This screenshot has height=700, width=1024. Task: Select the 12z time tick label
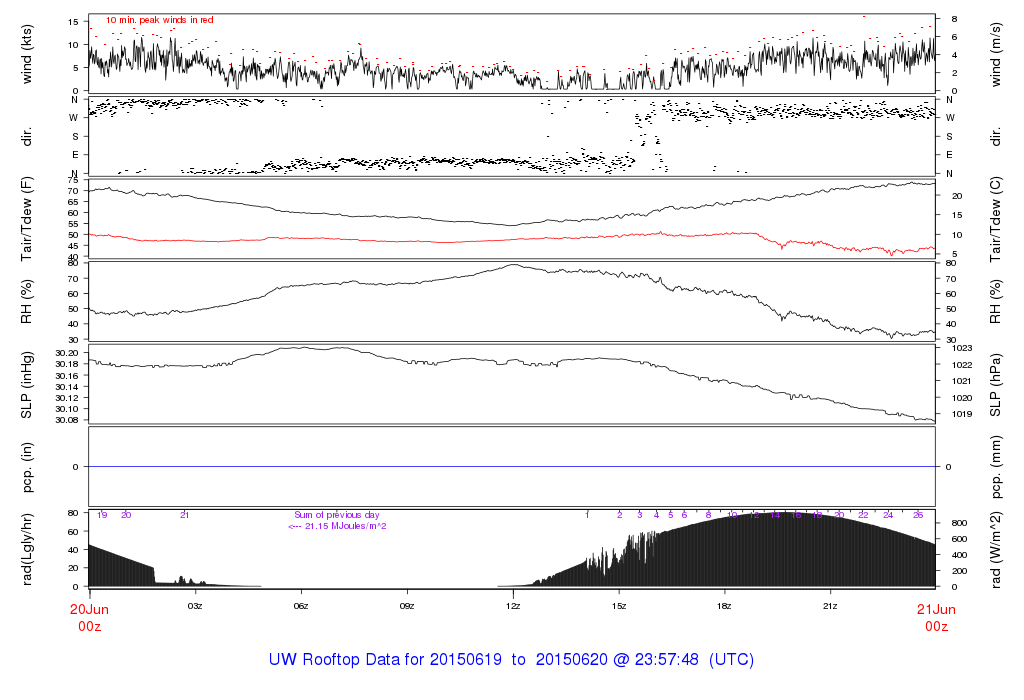coord(513,606)
